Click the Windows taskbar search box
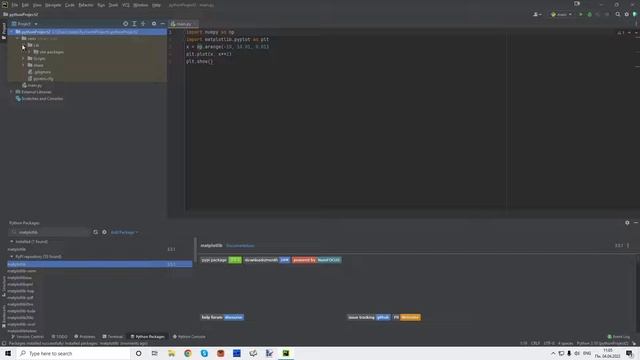 click(73, 353)
